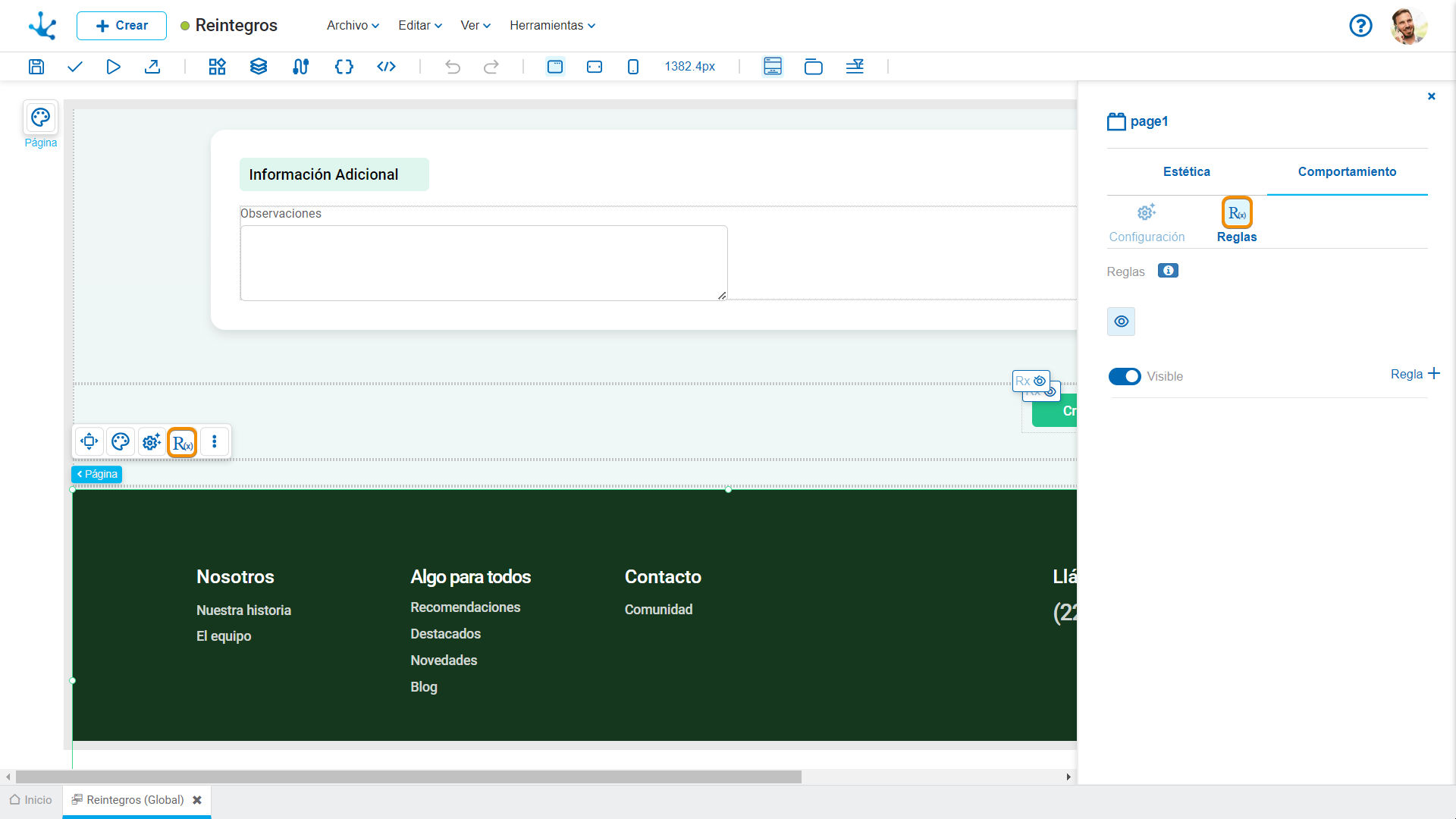Click the Nuestra historia footer link
The image size is (1456, 819).
(243, 610)
